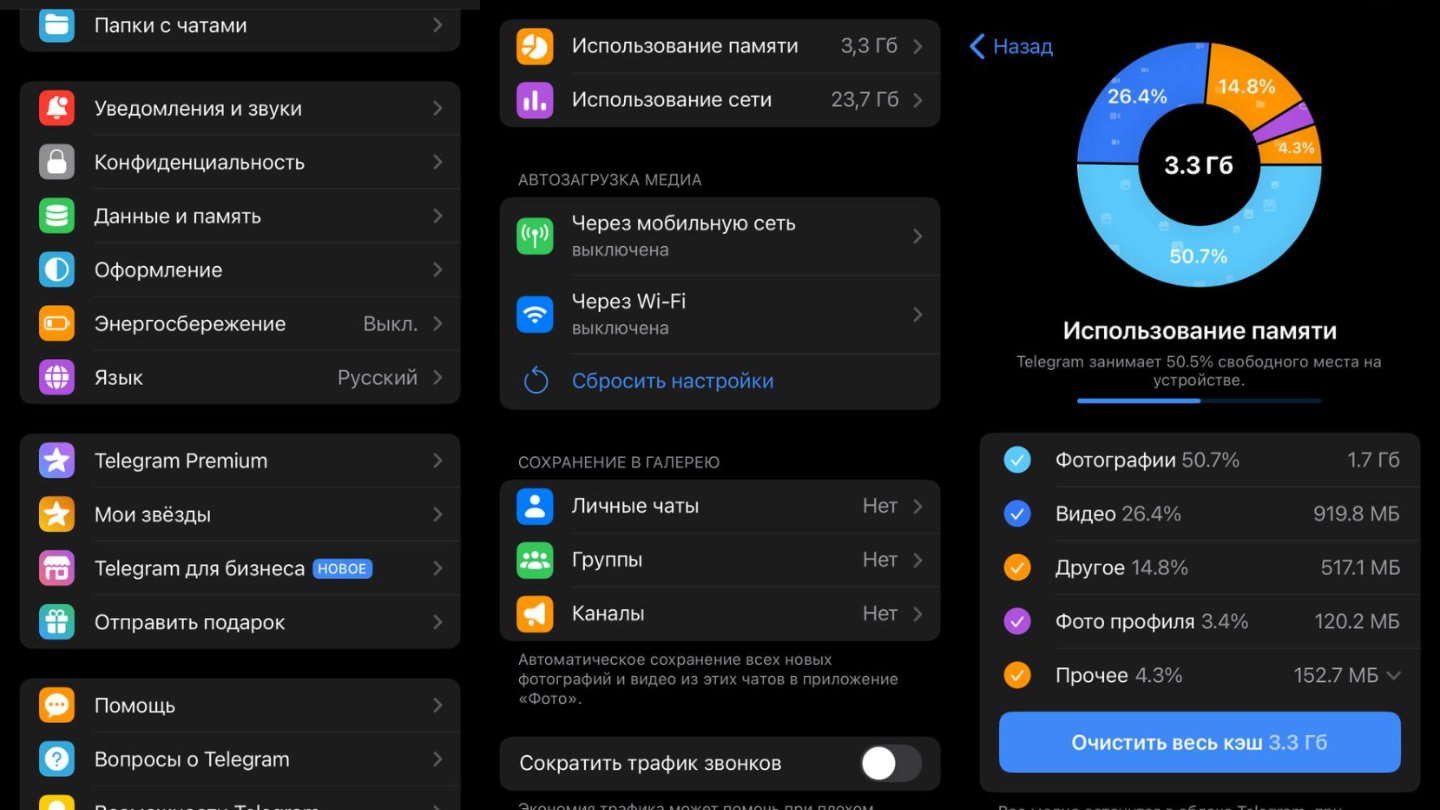1440x810 pixels.
Task: Tap the blue person icon for Личные чаты
Action: tap(535, 506)
